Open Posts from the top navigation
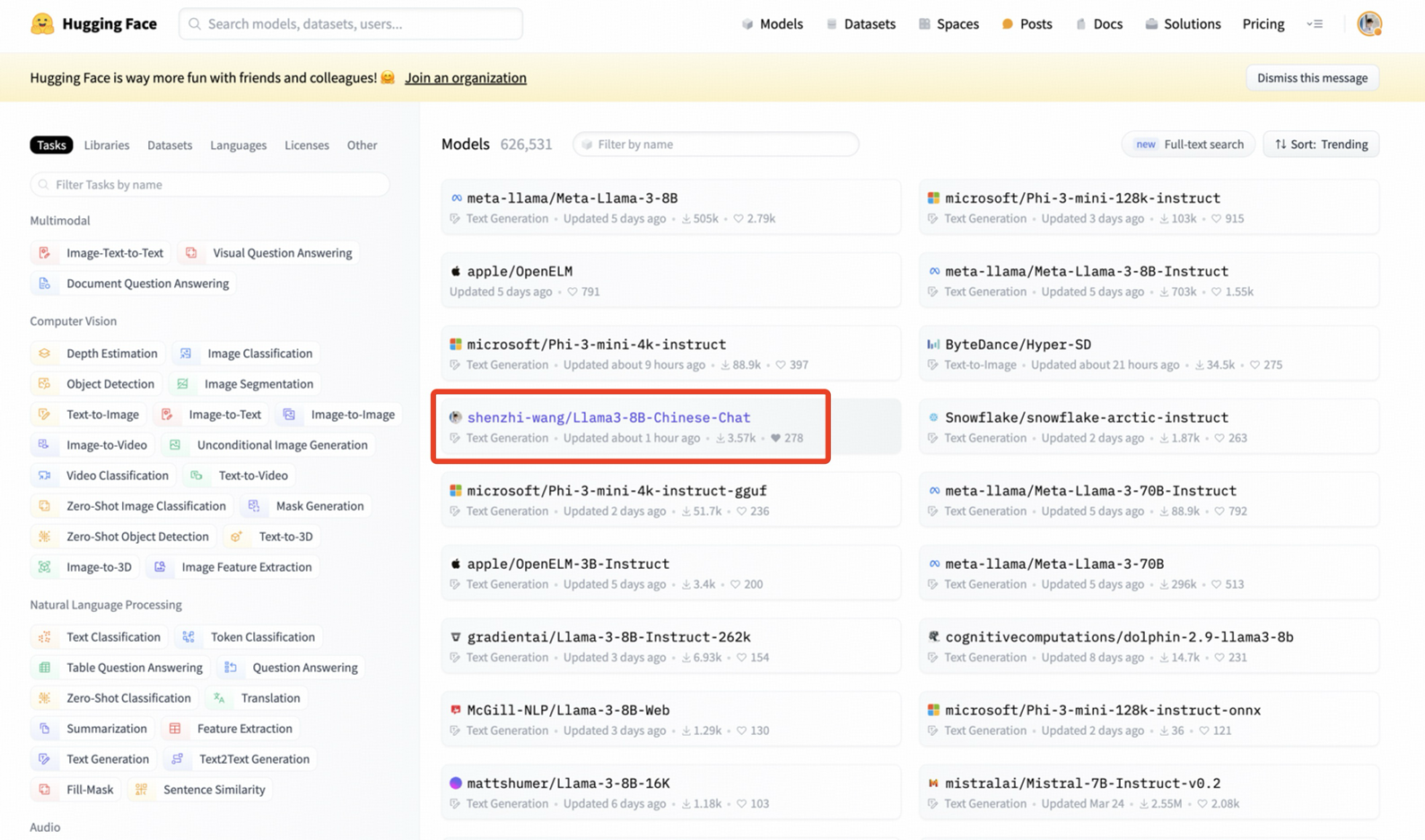Screen dimensions: 1425x840 [1027, 24]
